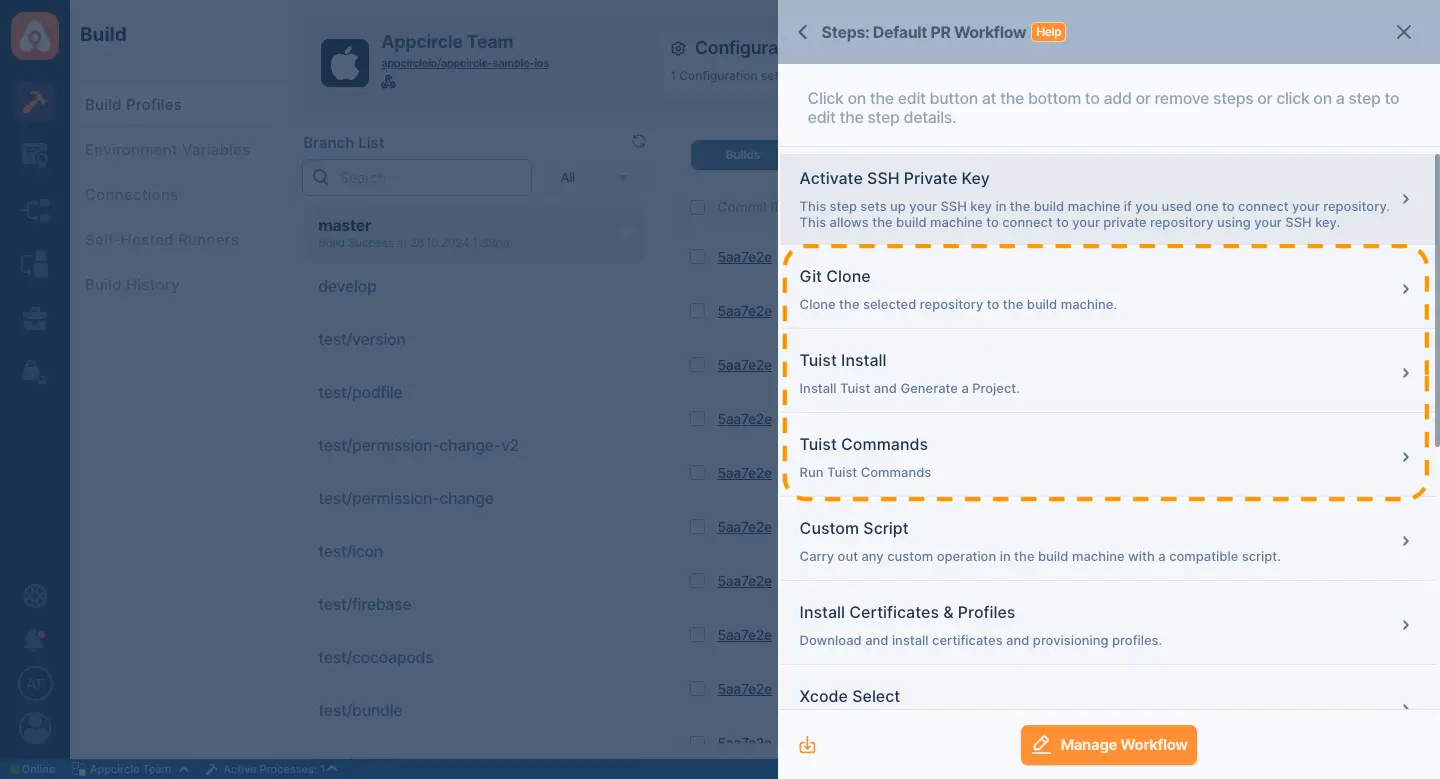This screenshot has width=1440, height=779.
Task: Click the download workflow icon at bottom
Action: click(807, 745)
